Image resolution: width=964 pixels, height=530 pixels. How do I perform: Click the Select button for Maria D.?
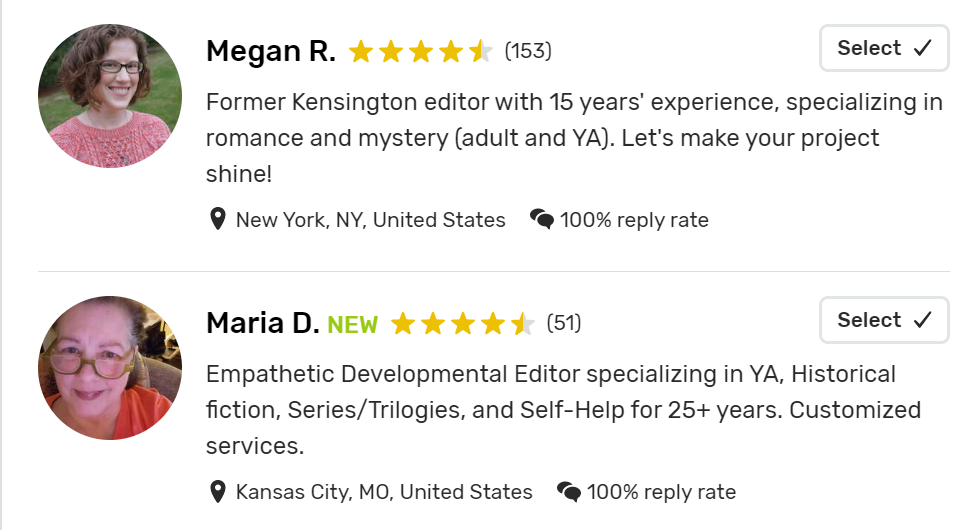[x=884, y=320]
